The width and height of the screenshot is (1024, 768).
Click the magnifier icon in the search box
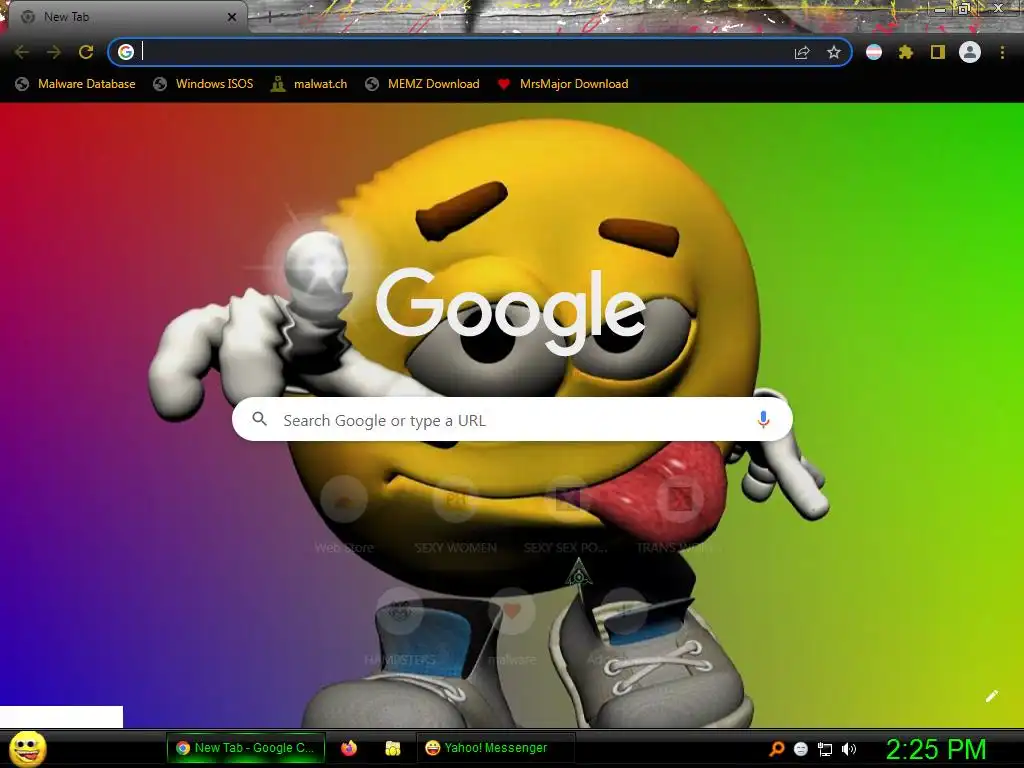pyautogui.click(x=259, y=419)
